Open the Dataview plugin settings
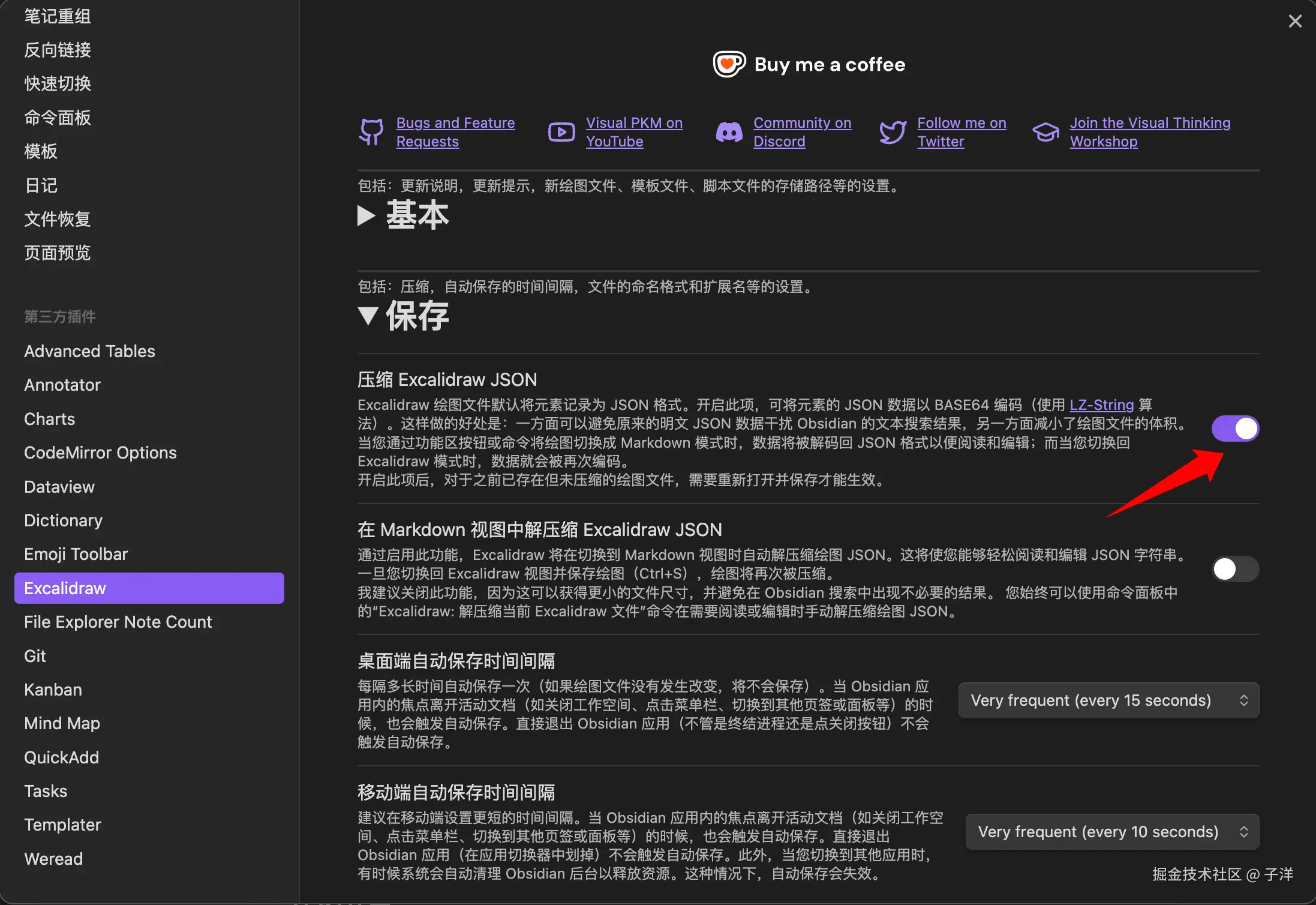 tap(59, 487)
